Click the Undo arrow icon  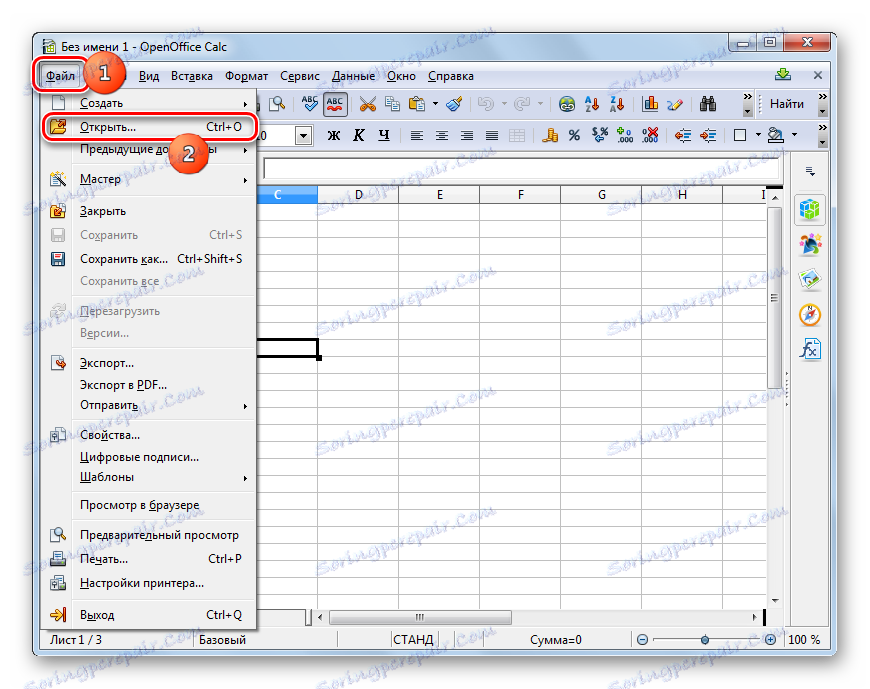(485, 104)
